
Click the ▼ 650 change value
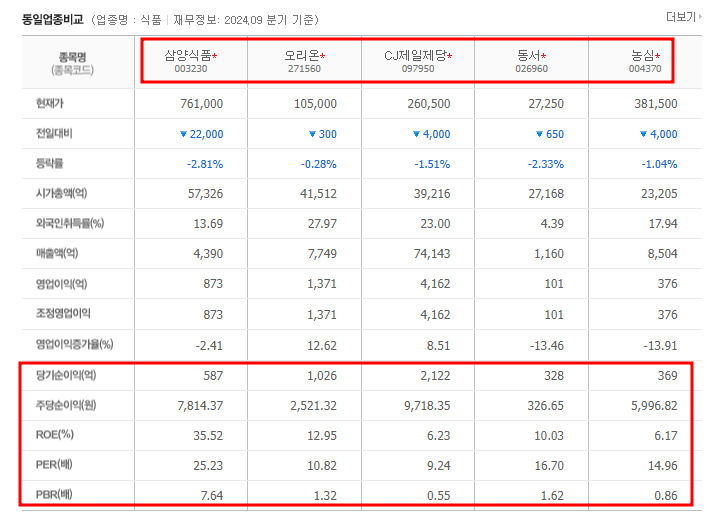pyautogui.click(x=550, y=134)
